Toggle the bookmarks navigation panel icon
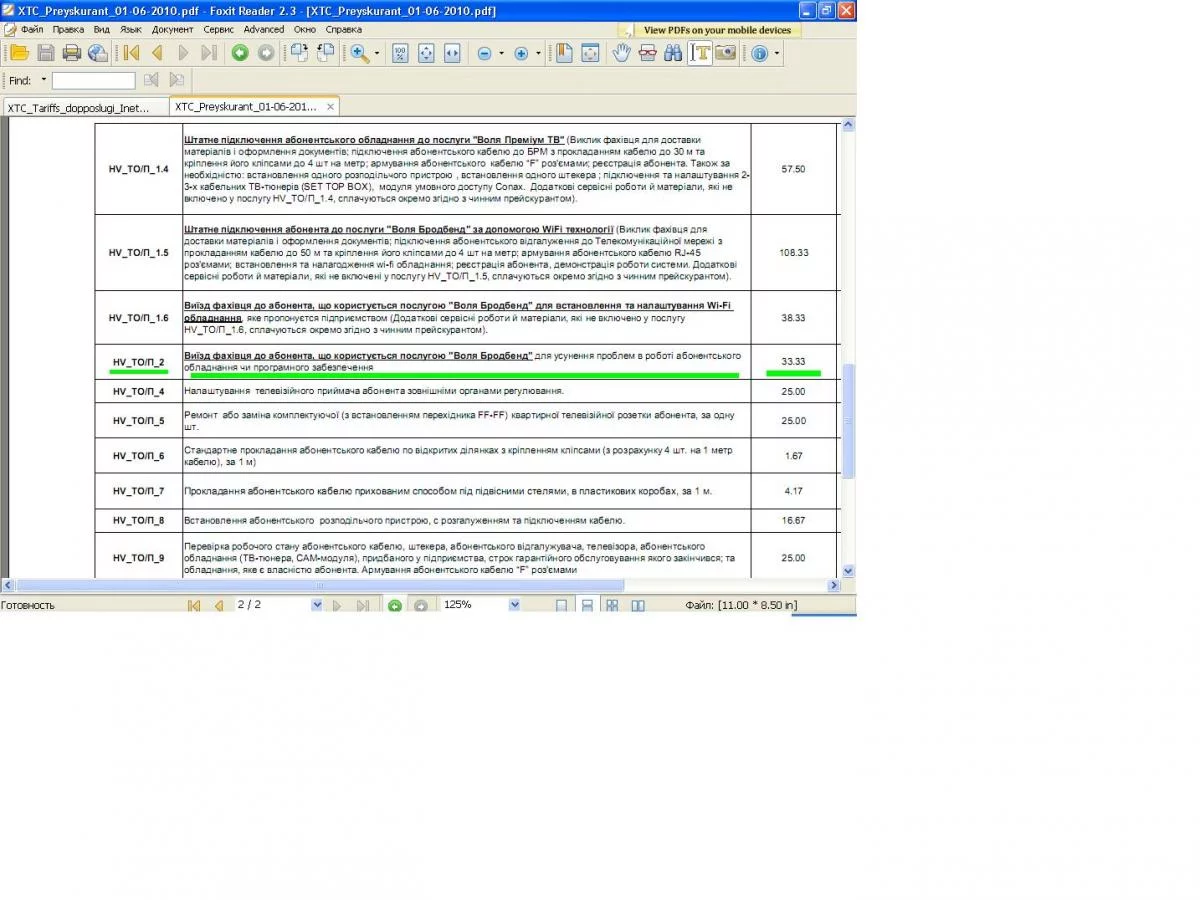Image resolution: width=1200 pixels, height=900 pixels. pyautogui.click(x=564, y=53)
